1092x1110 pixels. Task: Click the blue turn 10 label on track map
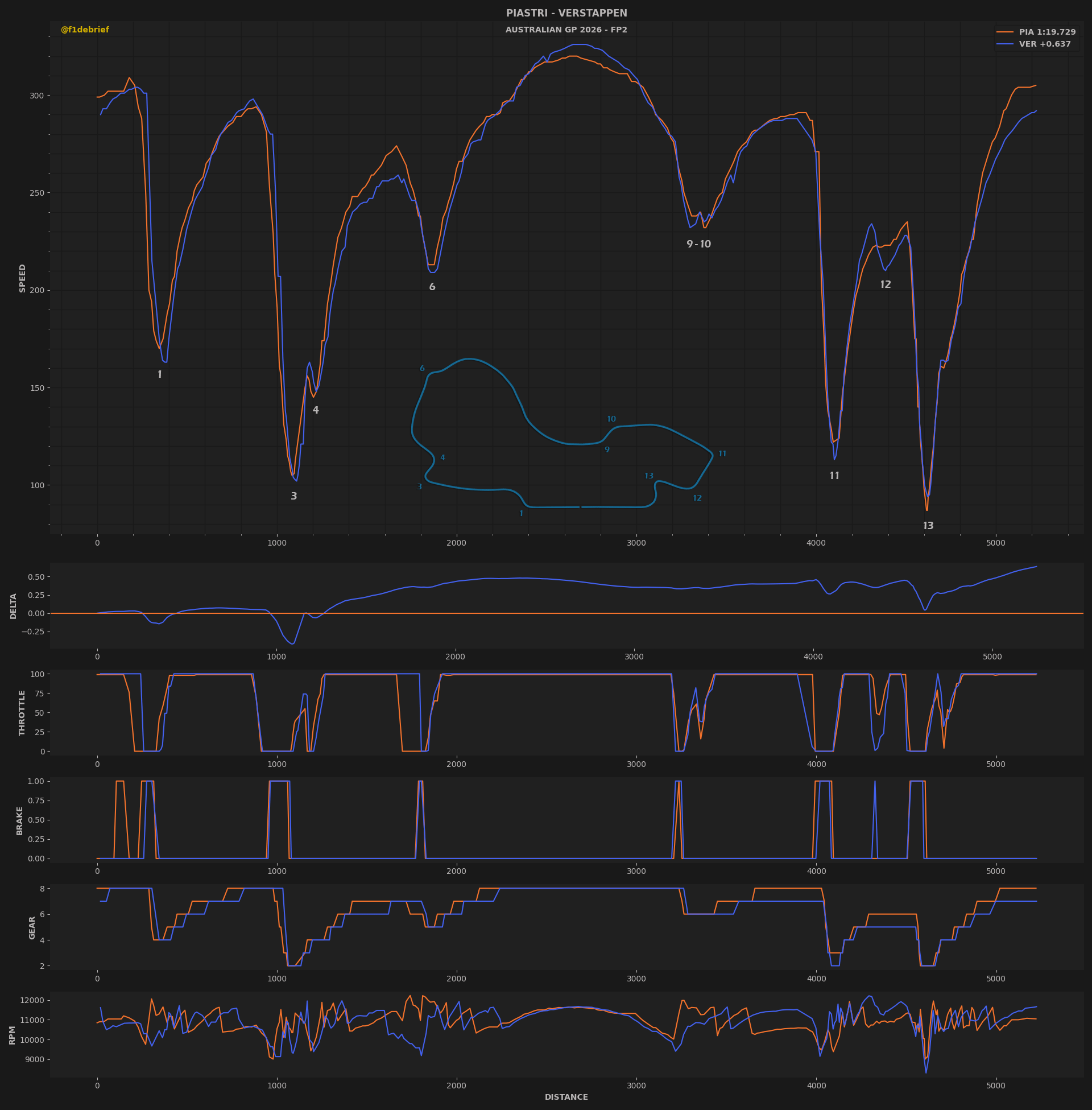pyautogui.click(x=611, y=419)
